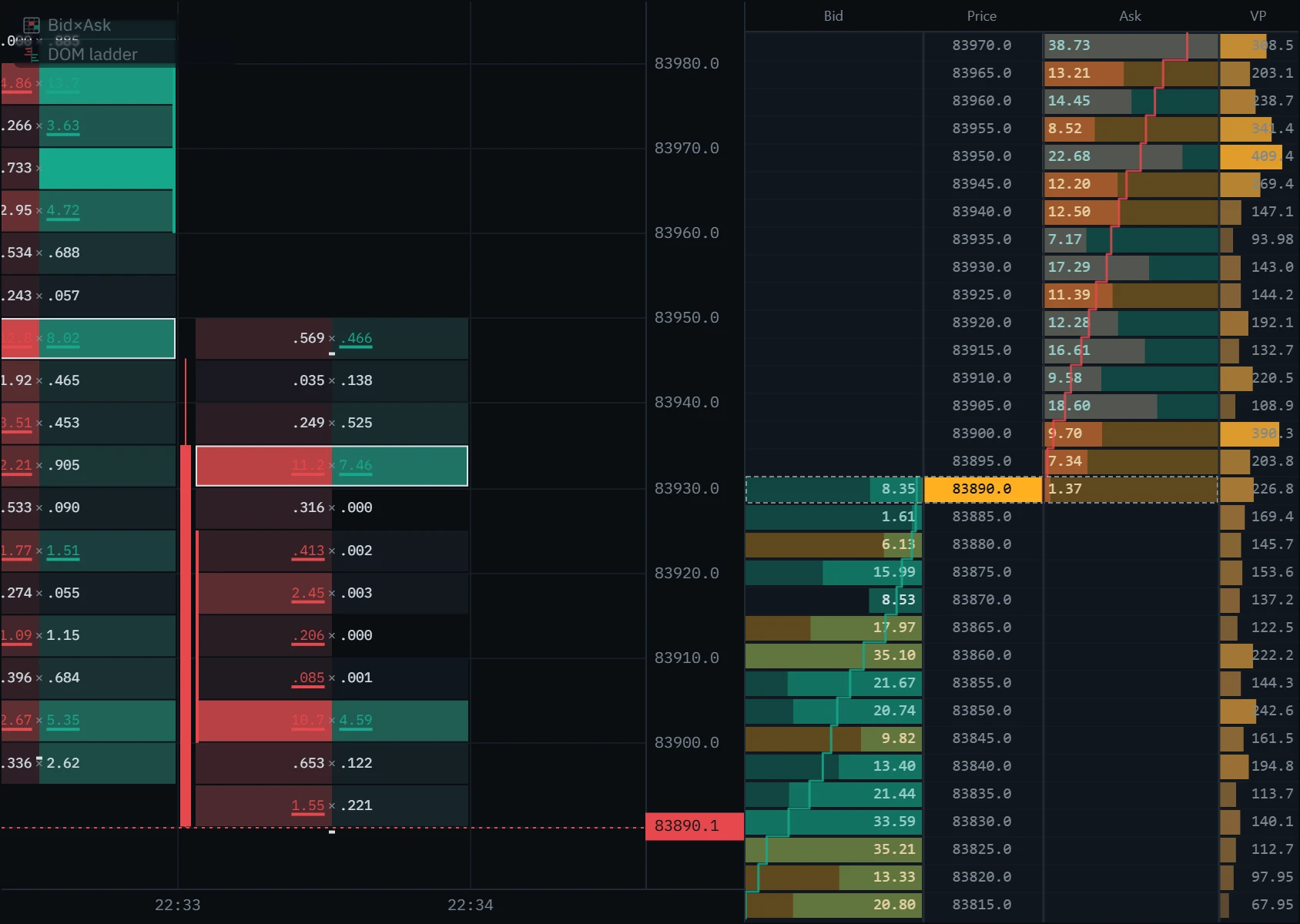Click the 22:33 time axis label
The height and width of the screenshot is (924, 1300).
click(x=178, y=905)
